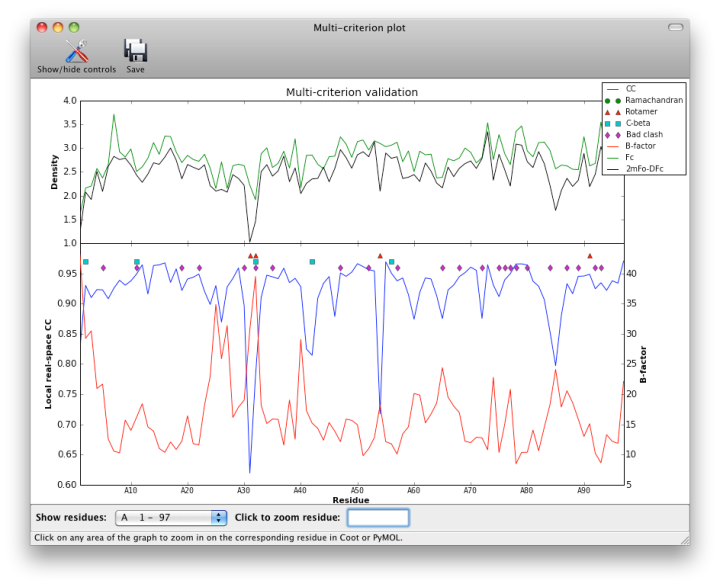The height and width of the screenshot is (587, 720).
Task: Pick the C-beta square marker near residue A11
Action: 137,262
